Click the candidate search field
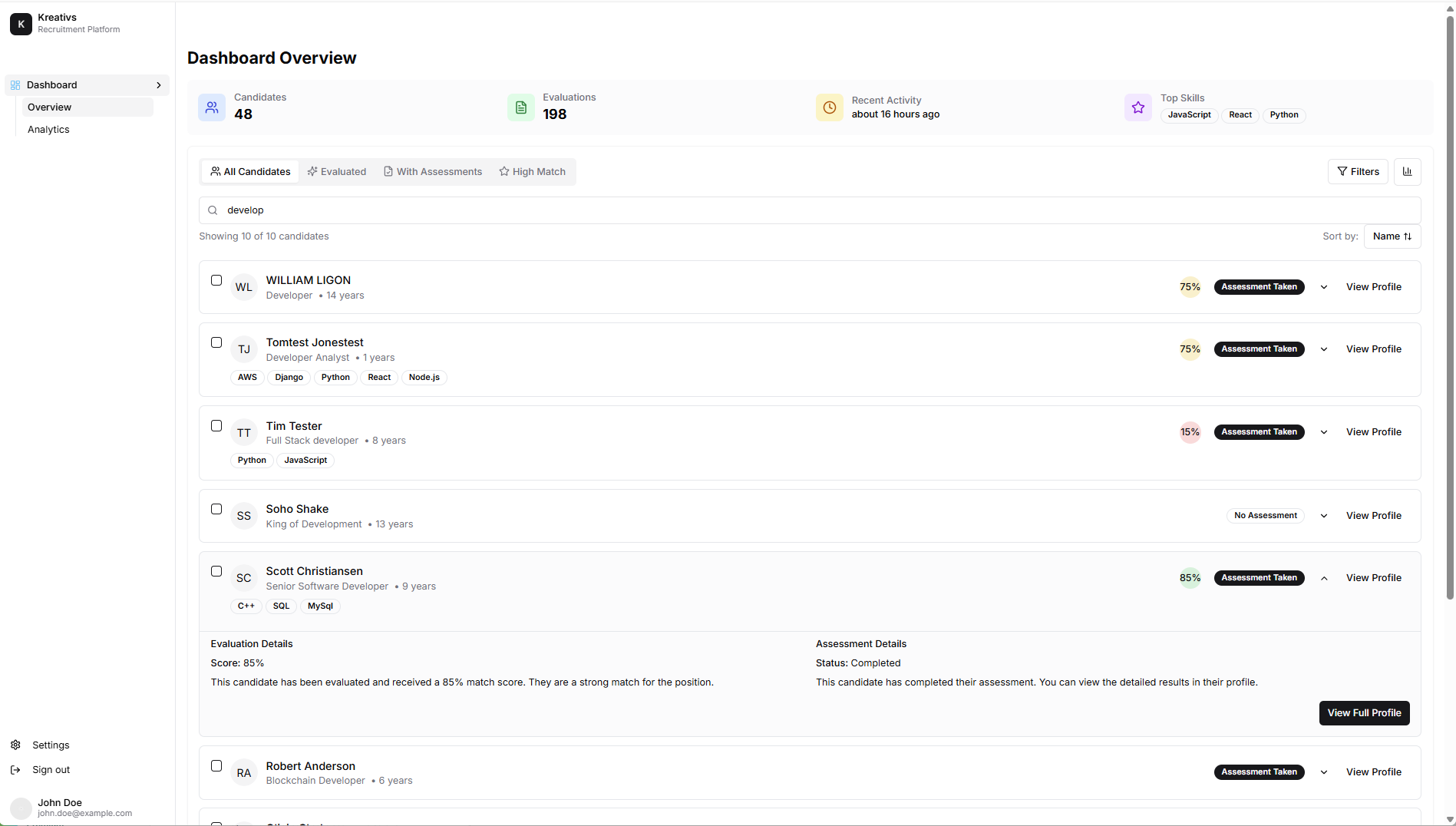Screen dimensions: 1456x826 810,210
